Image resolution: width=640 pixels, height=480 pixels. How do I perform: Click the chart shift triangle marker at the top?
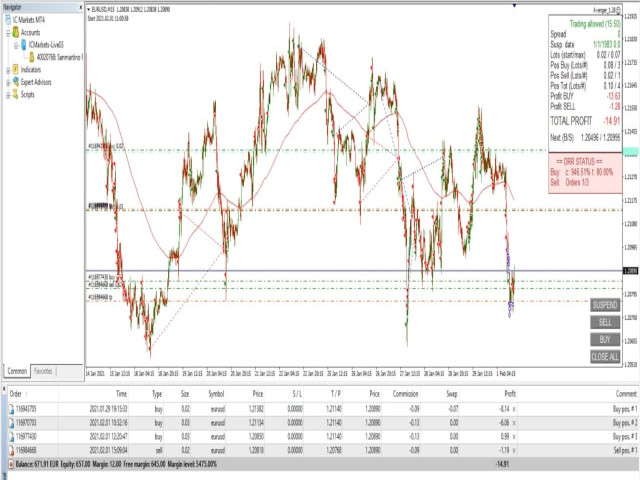tap(514, 5)
